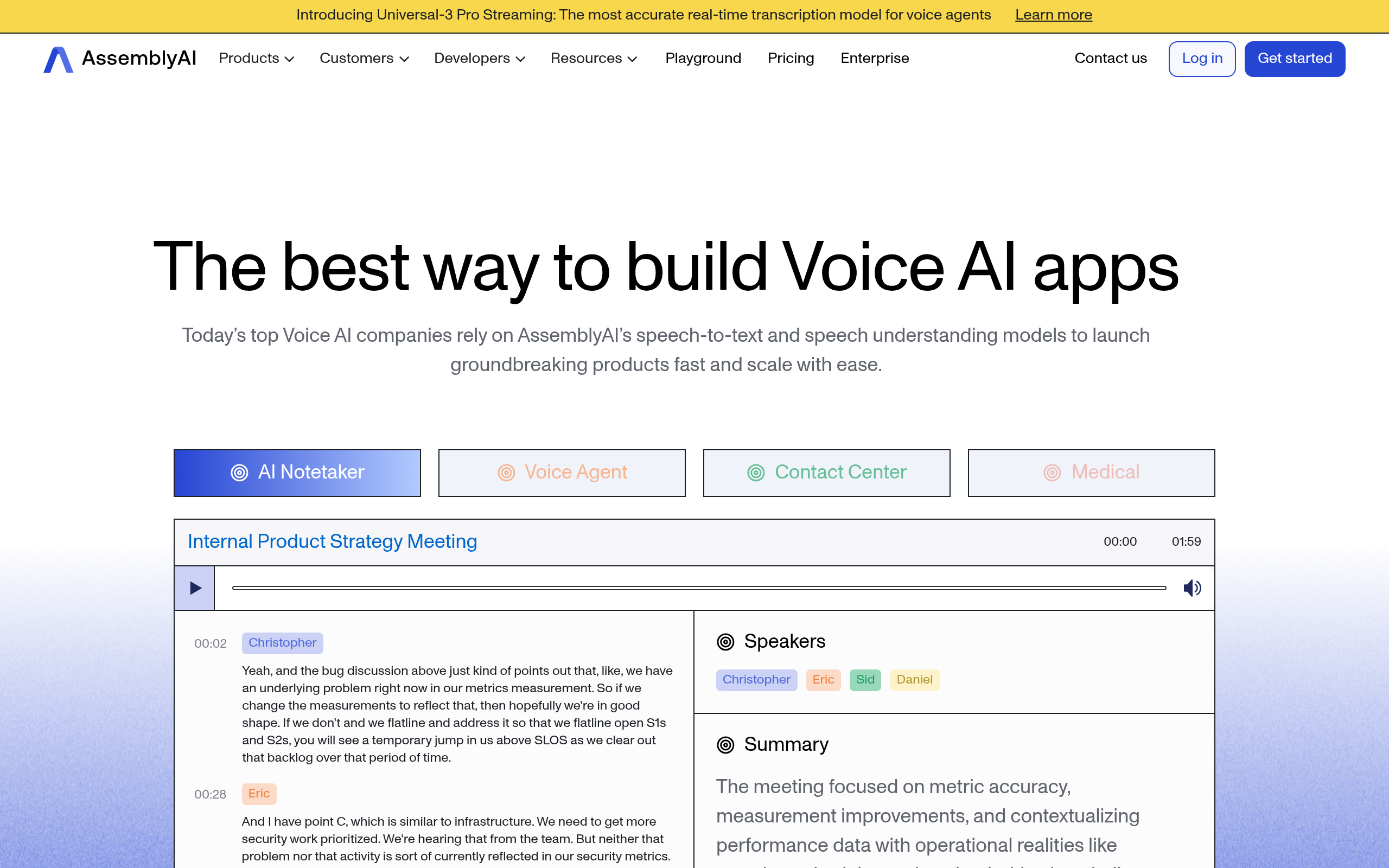Click the Speakers panel target icon

[725, 641]
